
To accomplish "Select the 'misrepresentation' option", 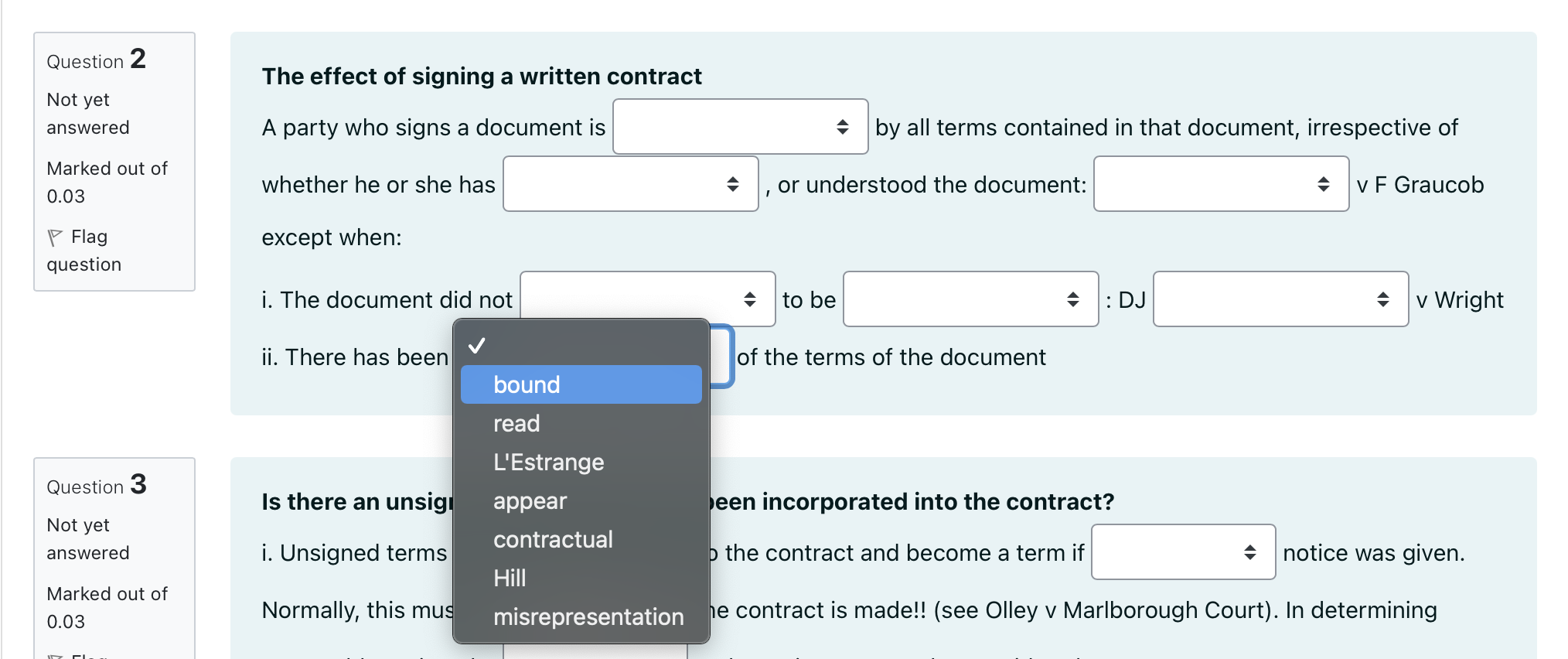I will tap(581, 616).
